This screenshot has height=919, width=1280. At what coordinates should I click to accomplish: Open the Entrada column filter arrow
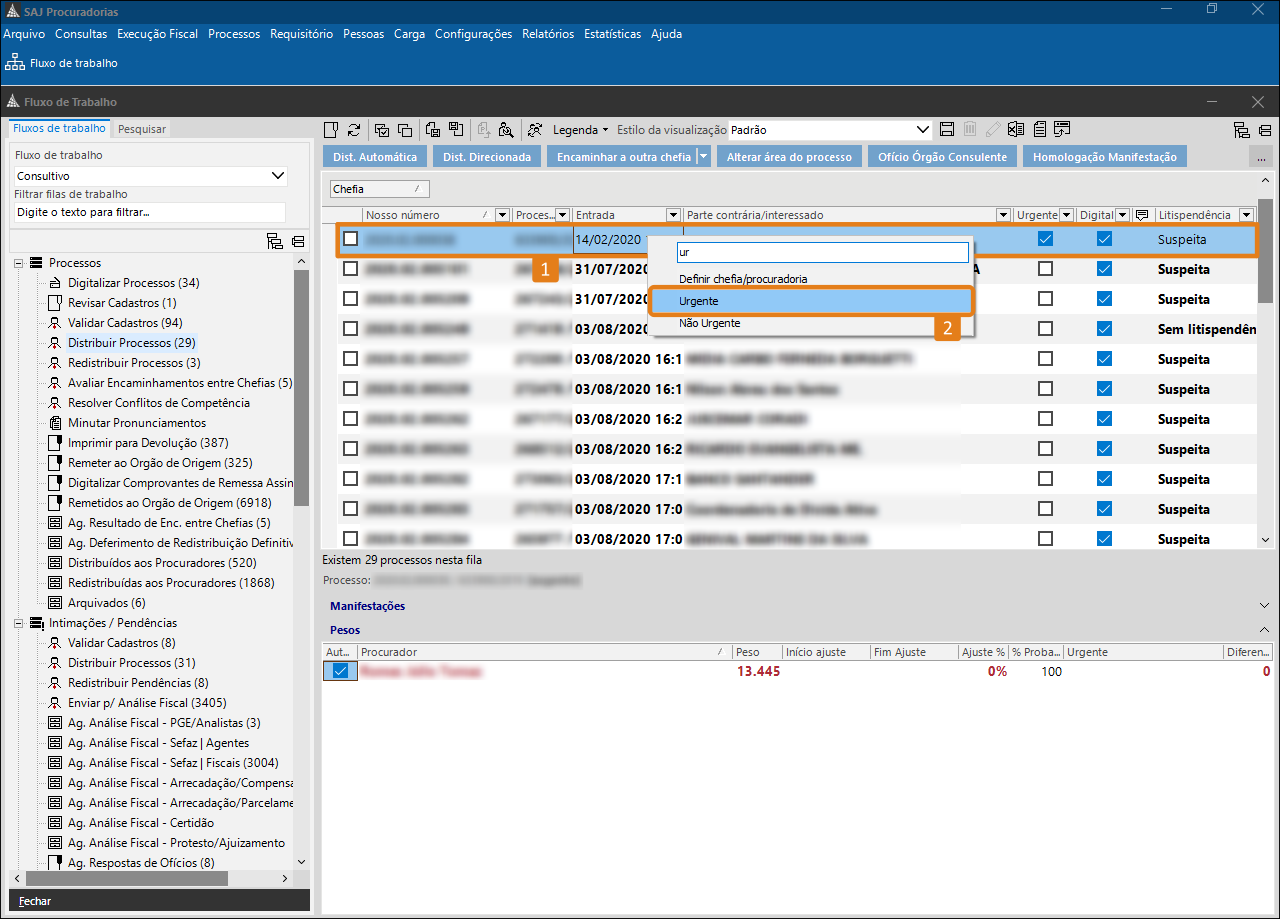pos(673,215)
